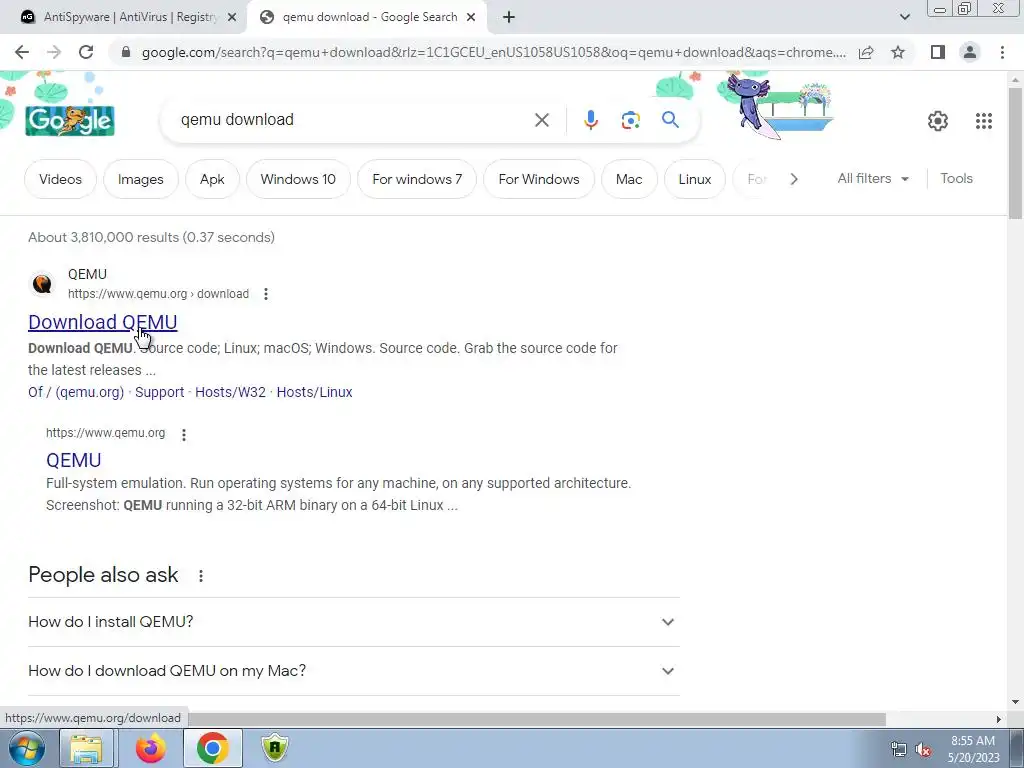The width and height of the screenshot is (1024, 768).
Task: Expand How do I download QEMU on Mac
Action: tap(353, 671)
